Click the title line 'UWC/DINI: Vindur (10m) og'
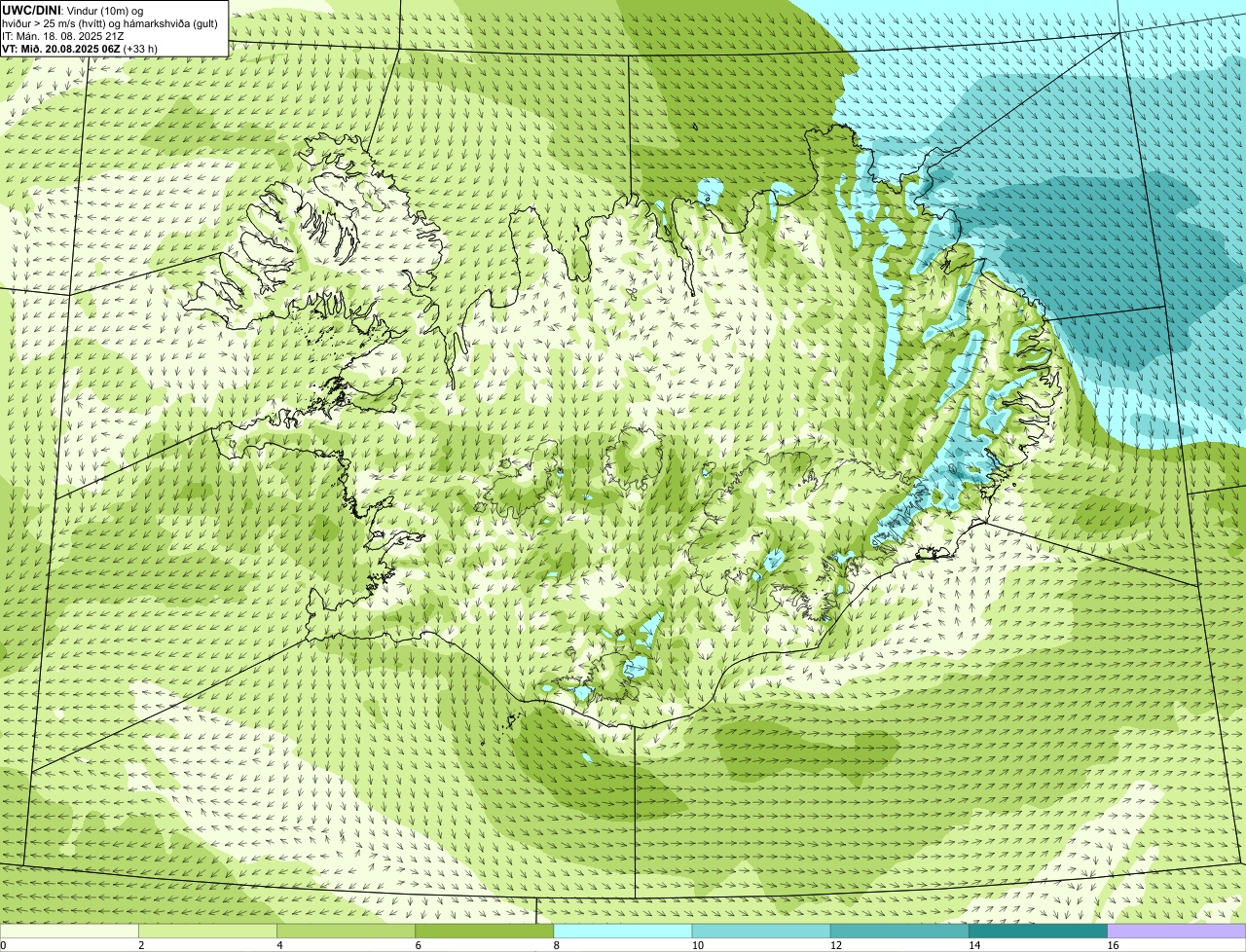 [73, 10]
